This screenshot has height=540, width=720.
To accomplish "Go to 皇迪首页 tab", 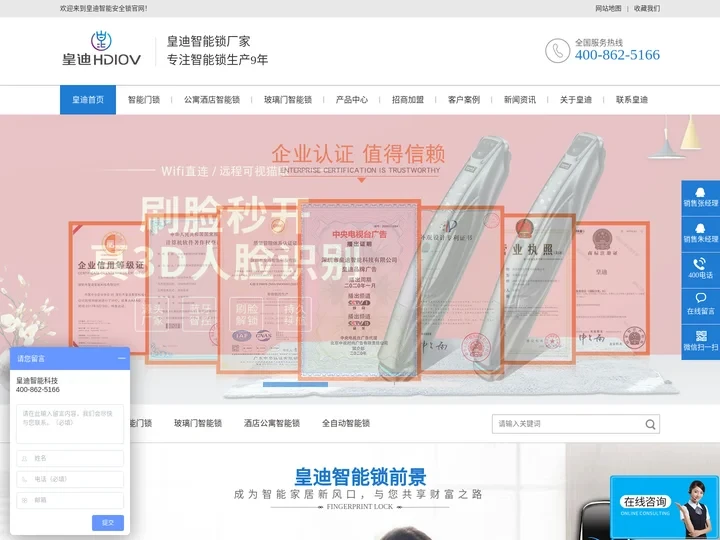I will pos(88,100).
